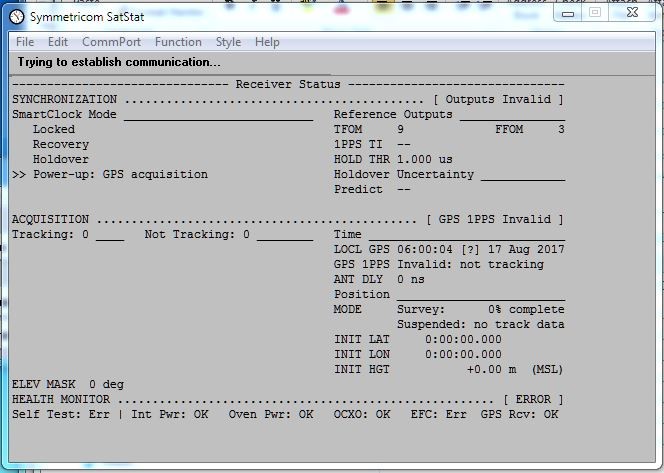Open the Edit menu
The height and width of the screenshot is (473, 664).
58,42
